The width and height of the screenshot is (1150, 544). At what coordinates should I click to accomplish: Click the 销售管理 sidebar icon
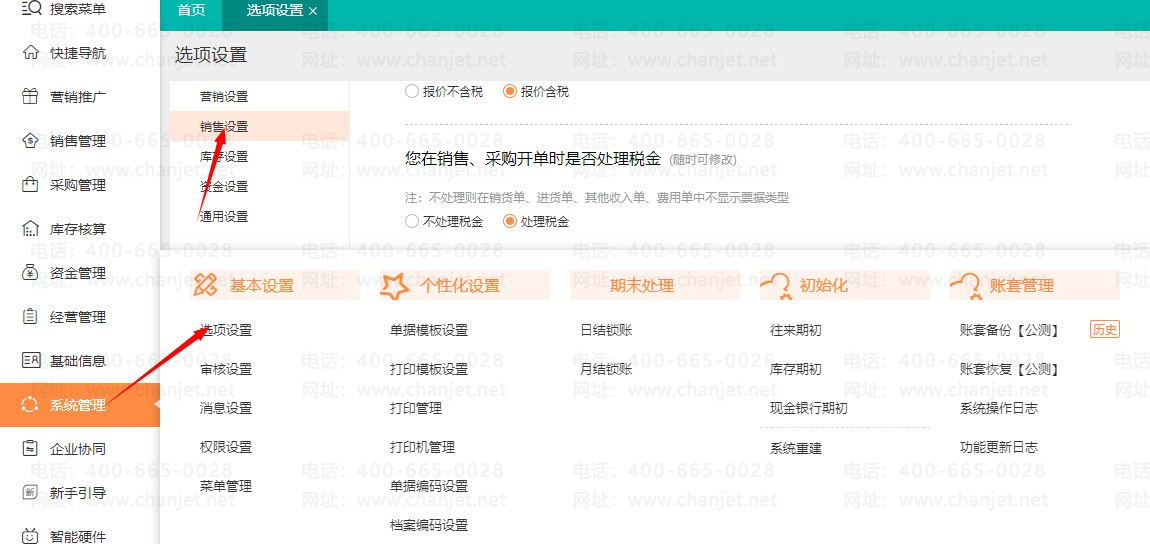(30, 141)
